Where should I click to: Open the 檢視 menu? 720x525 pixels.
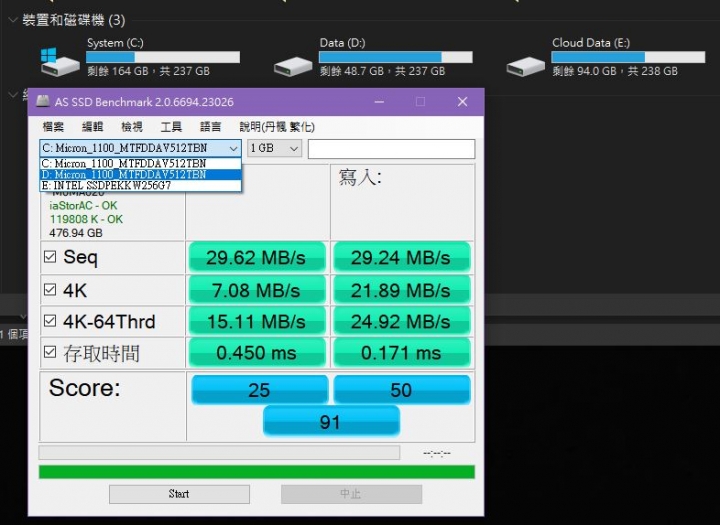(x=132, y=127)
